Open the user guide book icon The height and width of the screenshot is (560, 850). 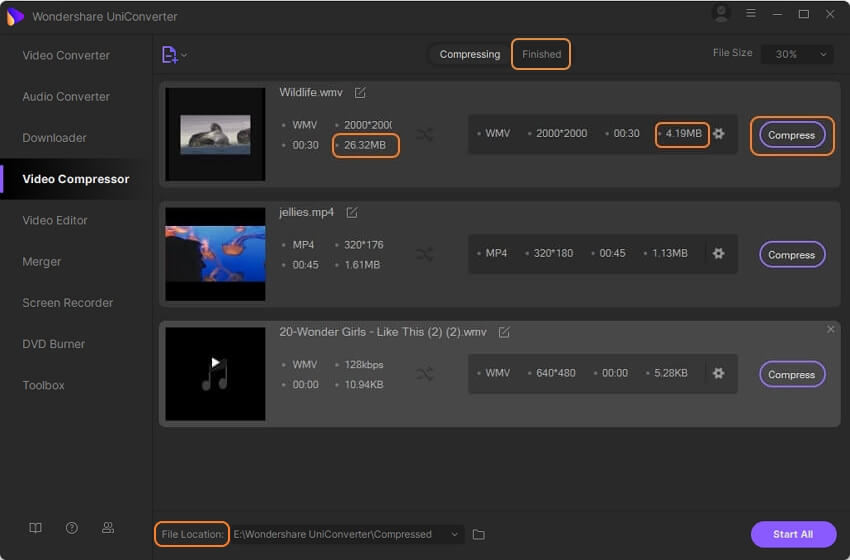pos(36,527)
